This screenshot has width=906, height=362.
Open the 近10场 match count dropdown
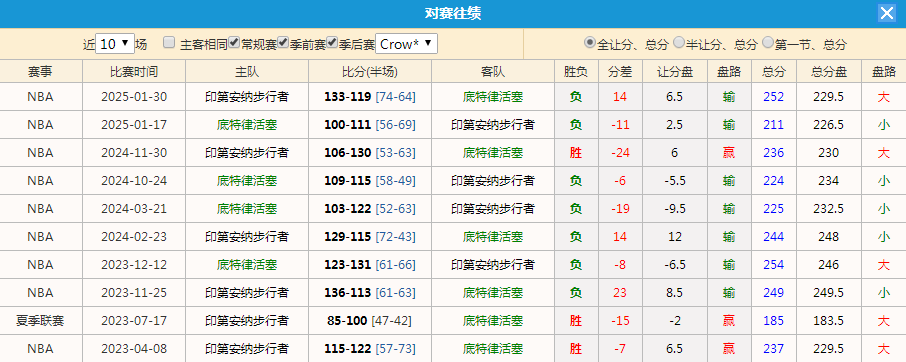115,44
